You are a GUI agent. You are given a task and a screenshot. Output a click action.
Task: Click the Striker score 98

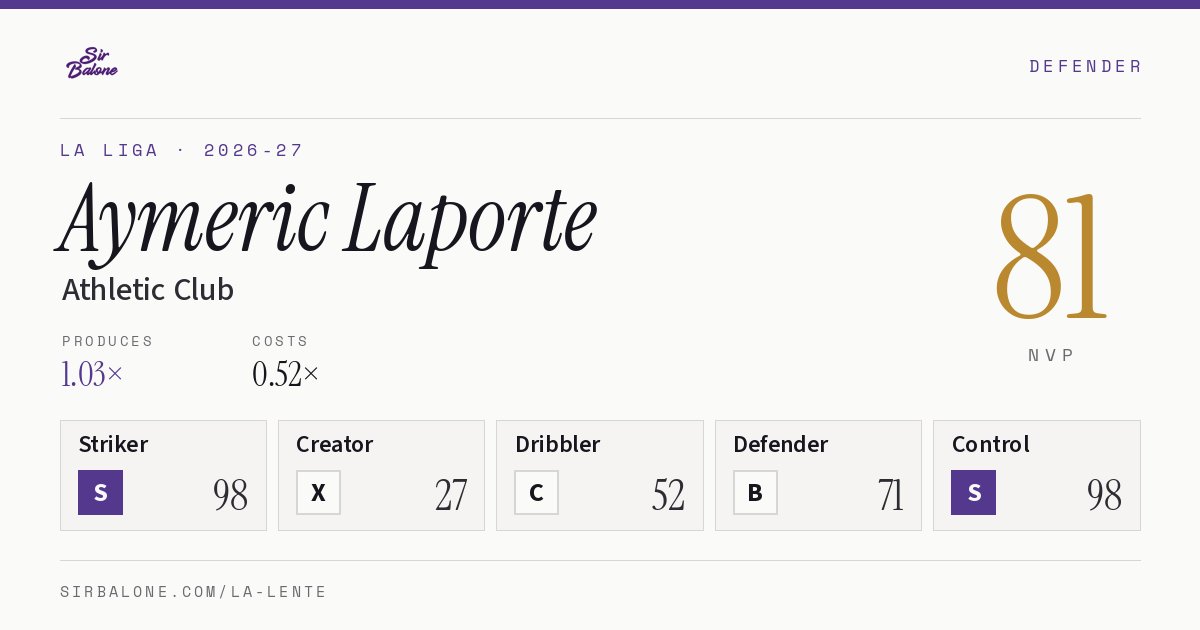click(x=230, y=495)
